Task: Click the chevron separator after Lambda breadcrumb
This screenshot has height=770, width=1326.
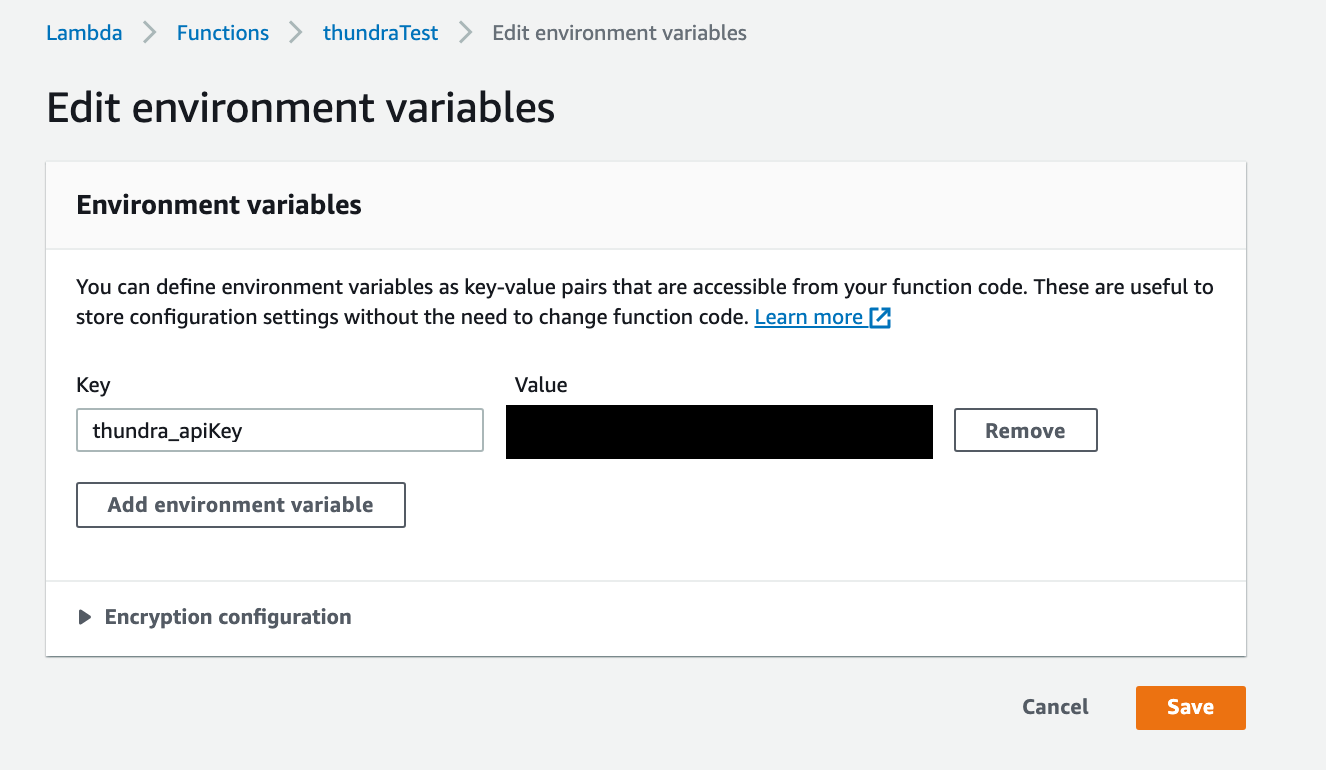Action: [150, 33]
